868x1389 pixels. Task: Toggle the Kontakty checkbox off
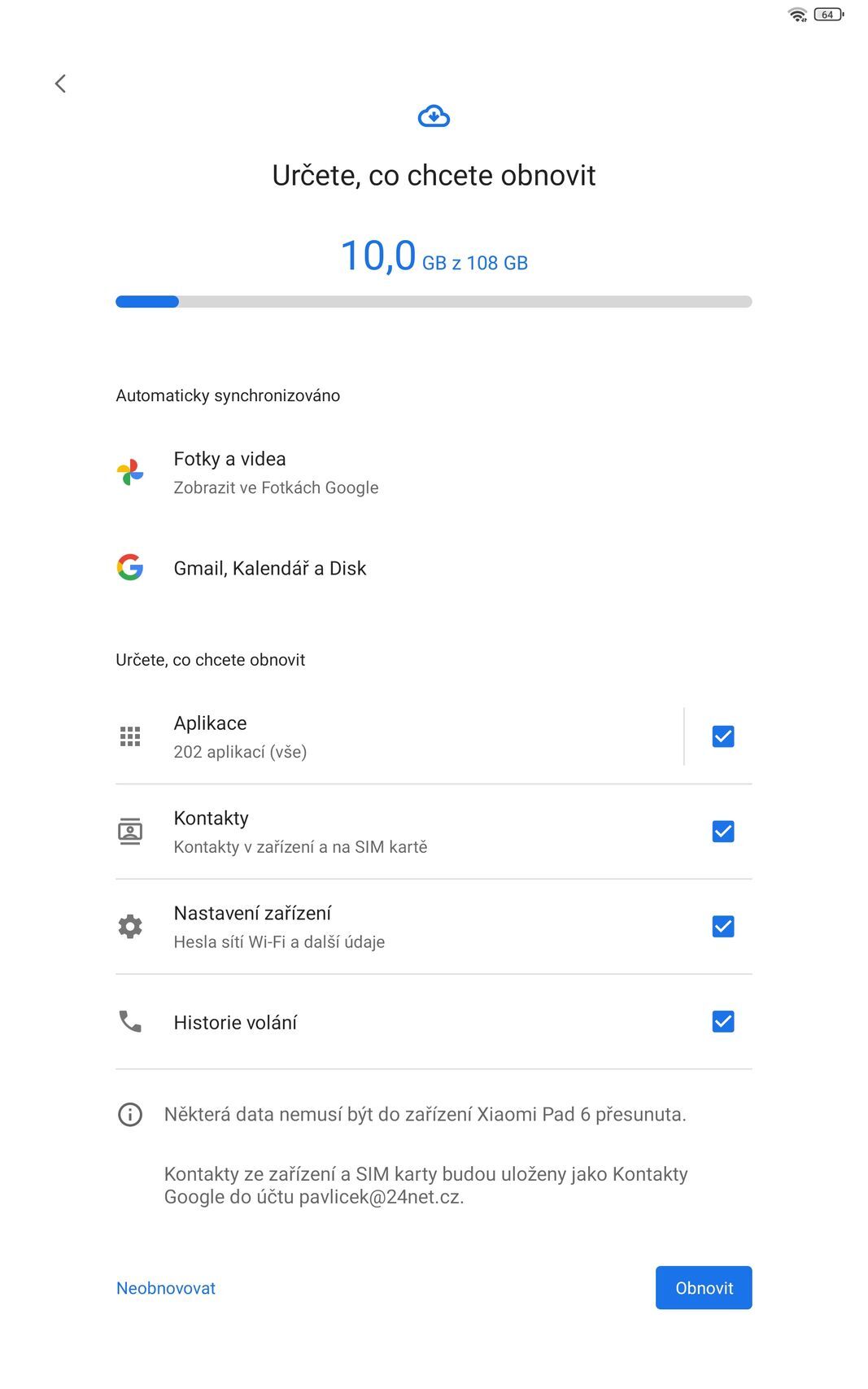723,831
